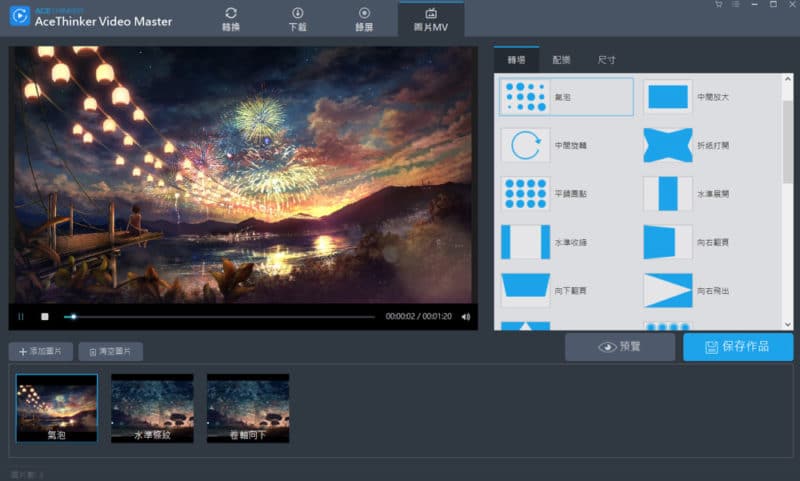Image resolution: width=800 pixels, height=481 pixels.
Task: Switch to the 錄屏 screen recorder tab
Action: pos(364,18)
